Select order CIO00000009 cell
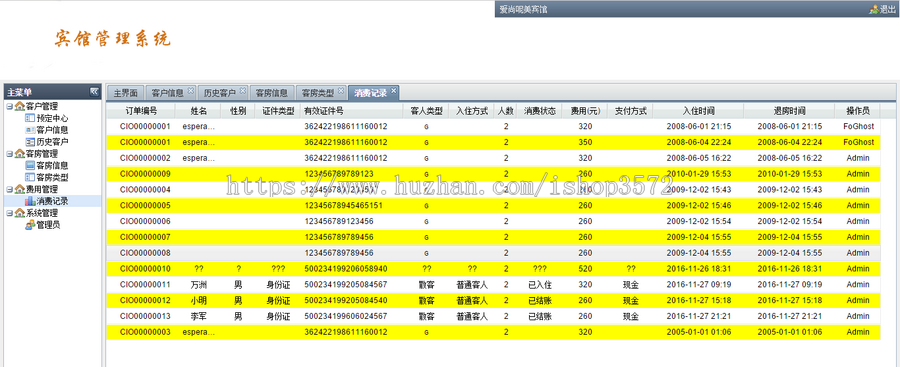This screenshot has width=900, height=367. coord(145,173)
